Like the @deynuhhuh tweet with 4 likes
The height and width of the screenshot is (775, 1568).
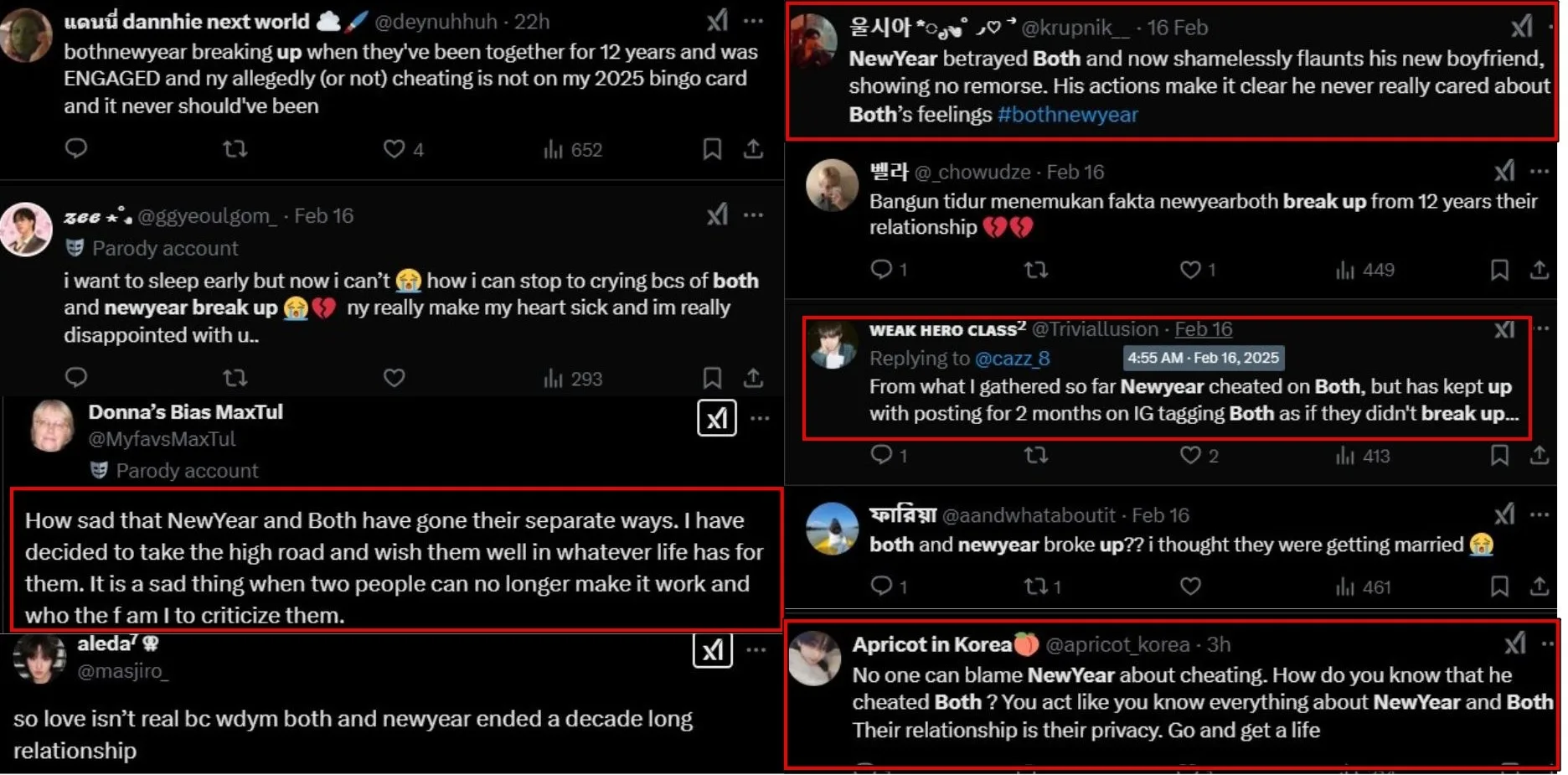[394, 149]
